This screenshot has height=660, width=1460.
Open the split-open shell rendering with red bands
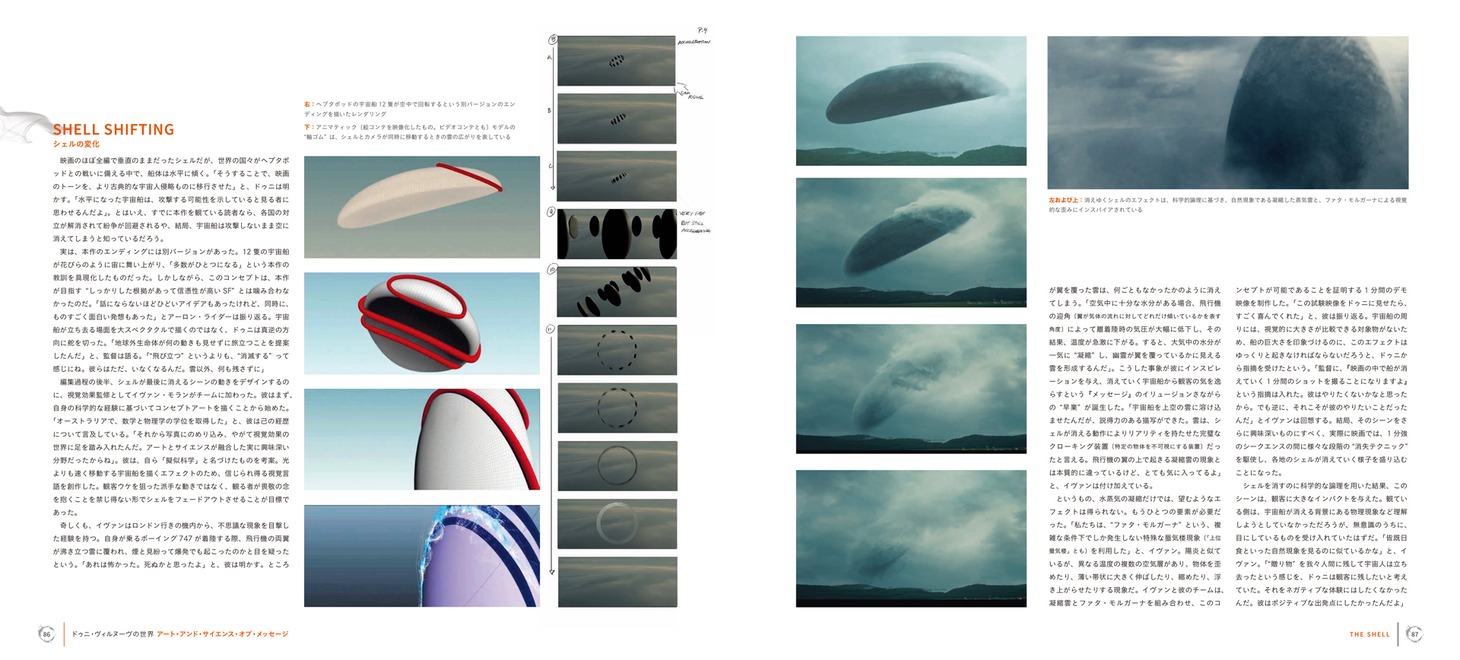tap(420, 322)
